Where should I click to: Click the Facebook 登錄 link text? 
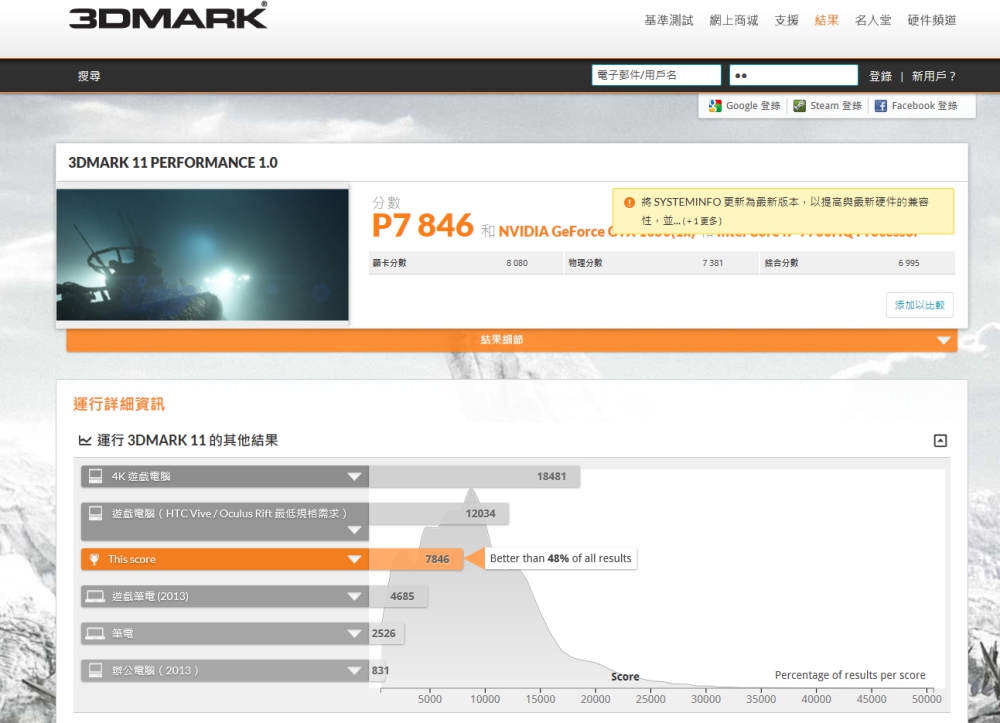coord(924,106)
